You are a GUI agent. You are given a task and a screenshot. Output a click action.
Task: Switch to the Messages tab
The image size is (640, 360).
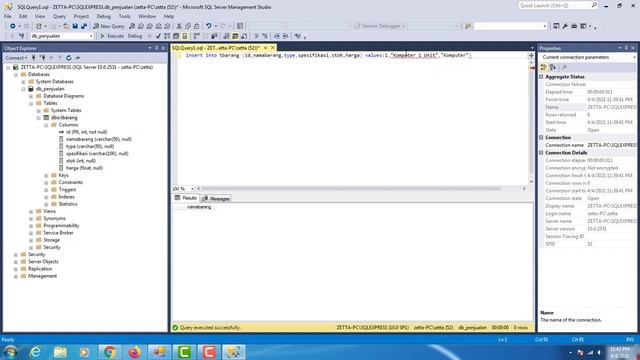point(216,199)
